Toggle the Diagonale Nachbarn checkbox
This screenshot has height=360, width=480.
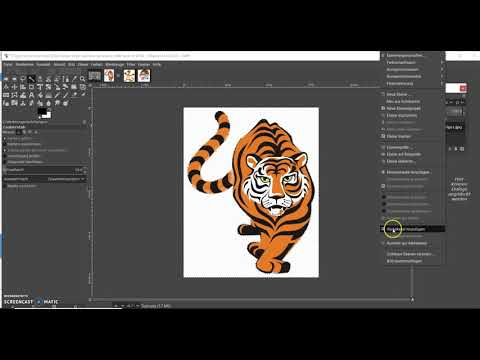[x=5, y=162]
